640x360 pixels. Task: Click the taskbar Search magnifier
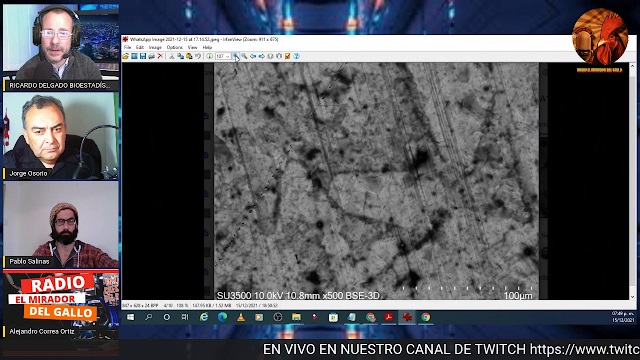coord(149,317)
